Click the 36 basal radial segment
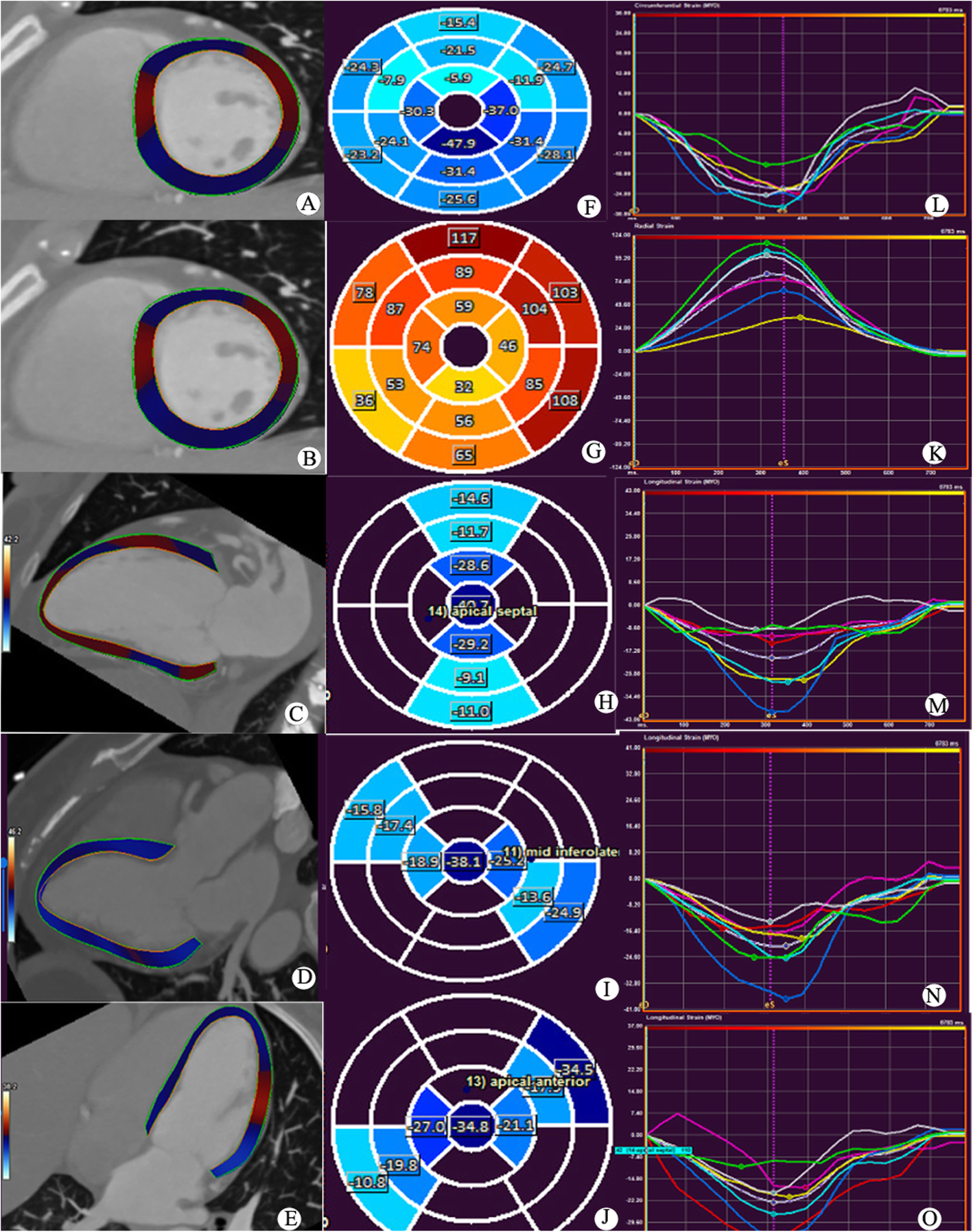973x1232 pixels. 364,400
